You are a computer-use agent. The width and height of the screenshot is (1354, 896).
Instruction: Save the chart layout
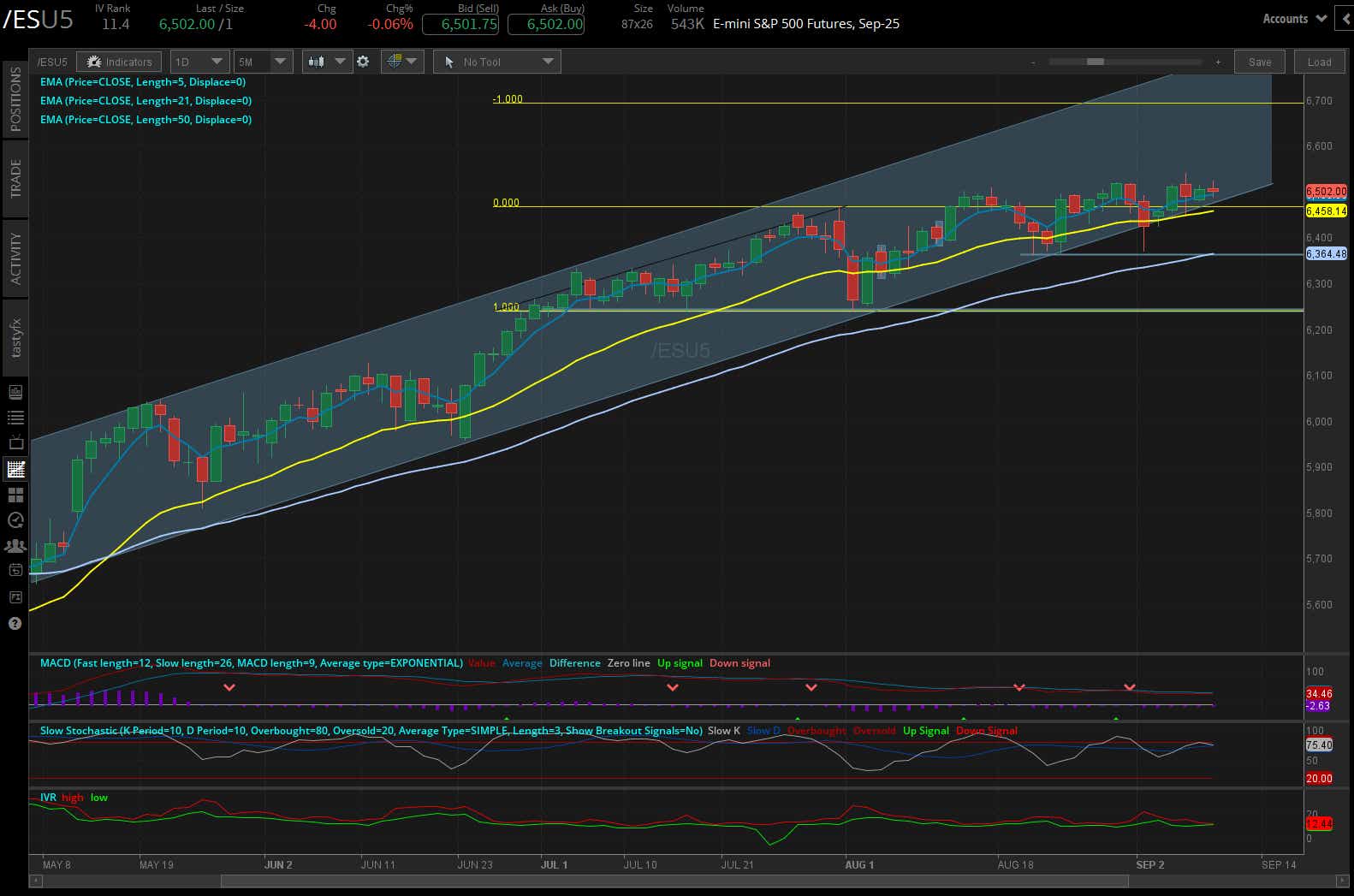tap(1260, 62)
